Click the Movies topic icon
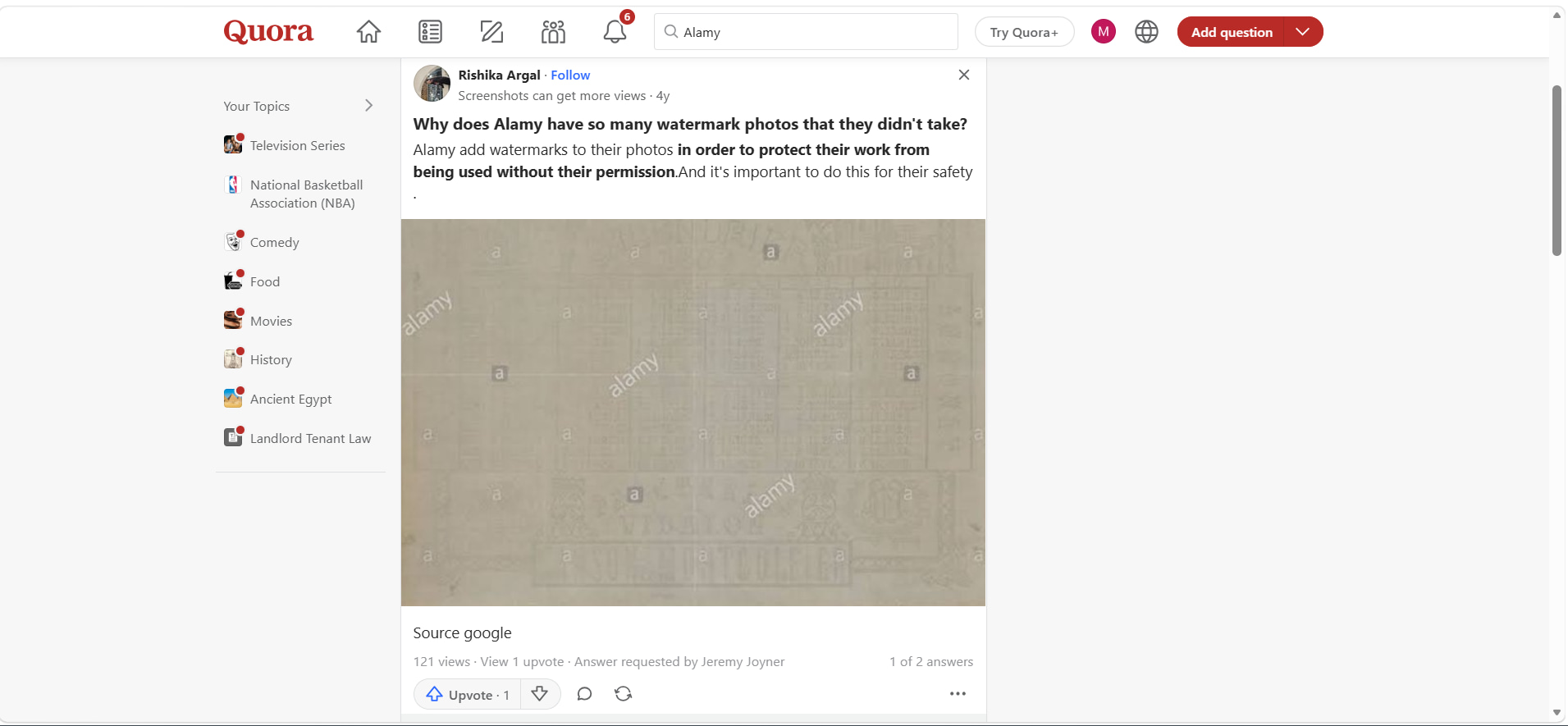This screenshot has height=726, width=1568. [233, 320]
